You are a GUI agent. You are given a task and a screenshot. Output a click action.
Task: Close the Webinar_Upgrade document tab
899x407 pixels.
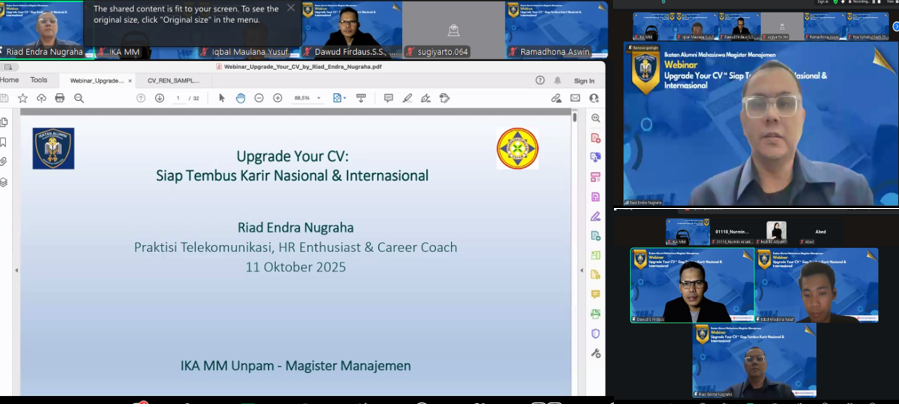pyautogui.click(x=130, y=81)
